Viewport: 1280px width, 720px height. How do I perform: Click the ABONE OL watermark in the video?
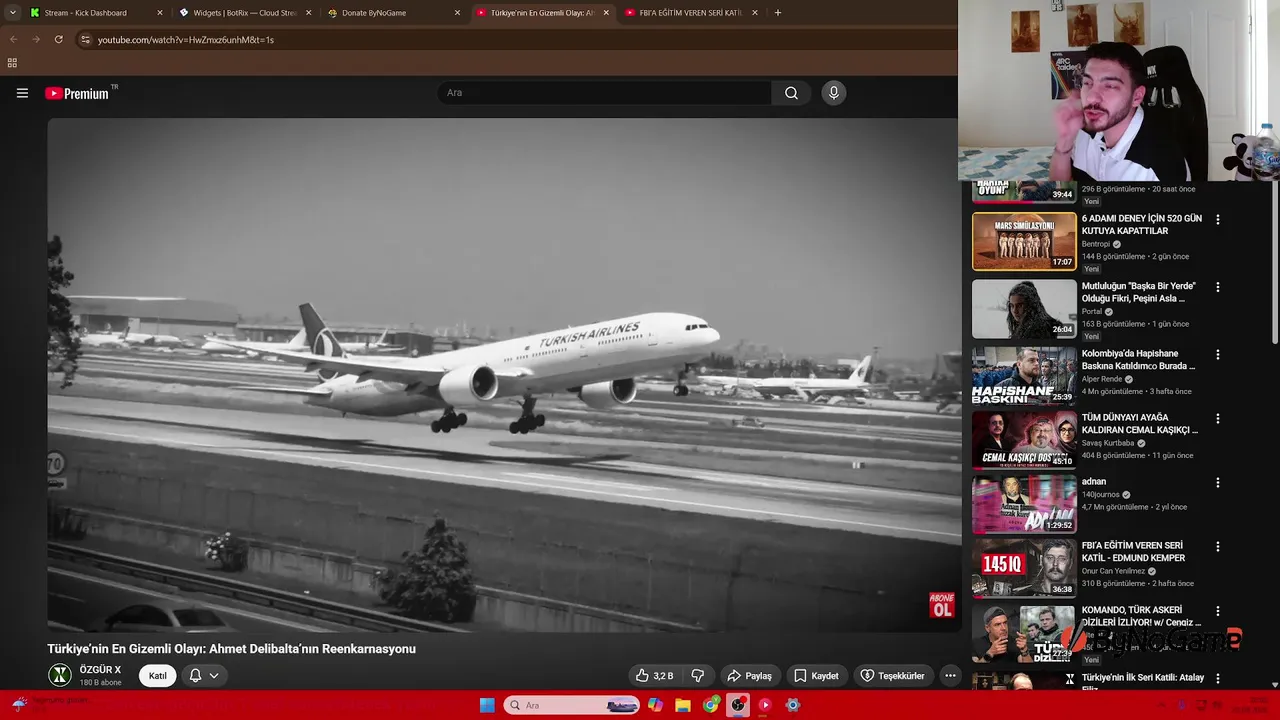(941, 605)
